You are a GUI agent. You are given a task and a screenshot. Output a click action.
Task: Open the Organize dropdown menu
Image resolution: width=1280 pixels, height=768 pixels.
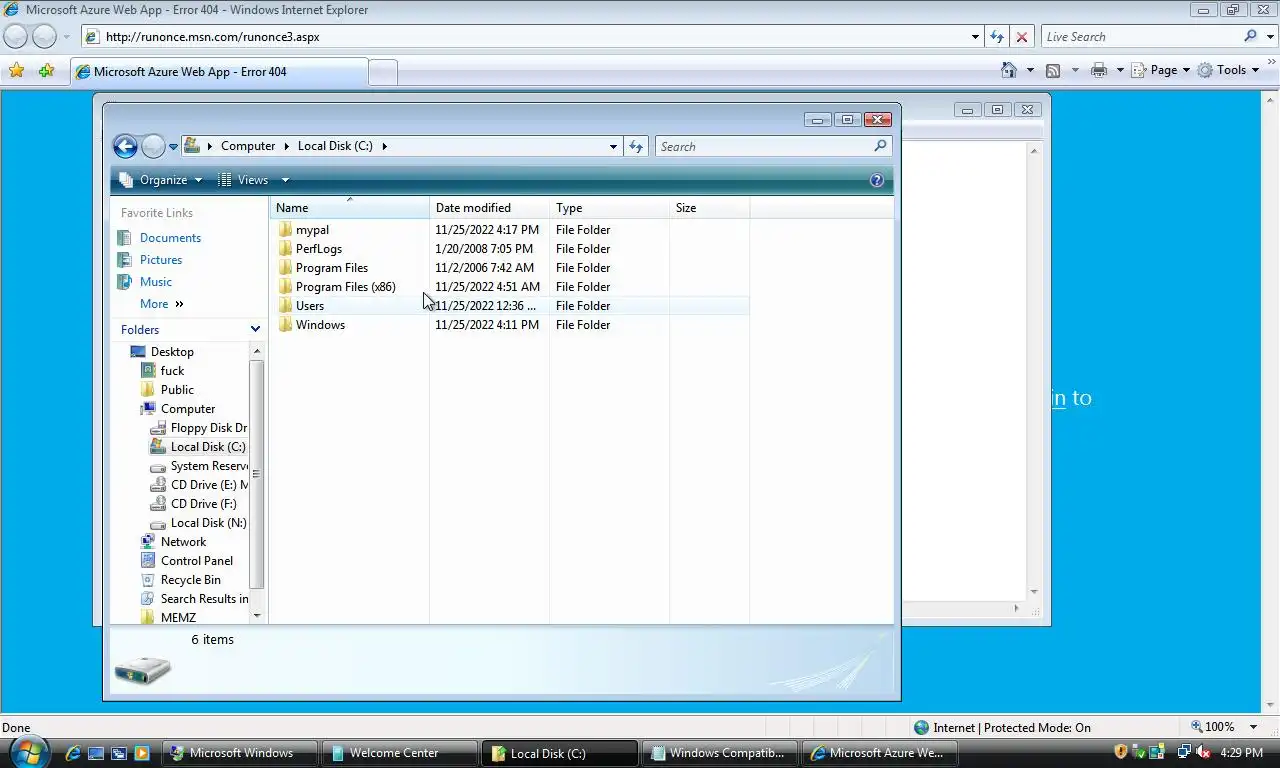(x=160, y=180)
